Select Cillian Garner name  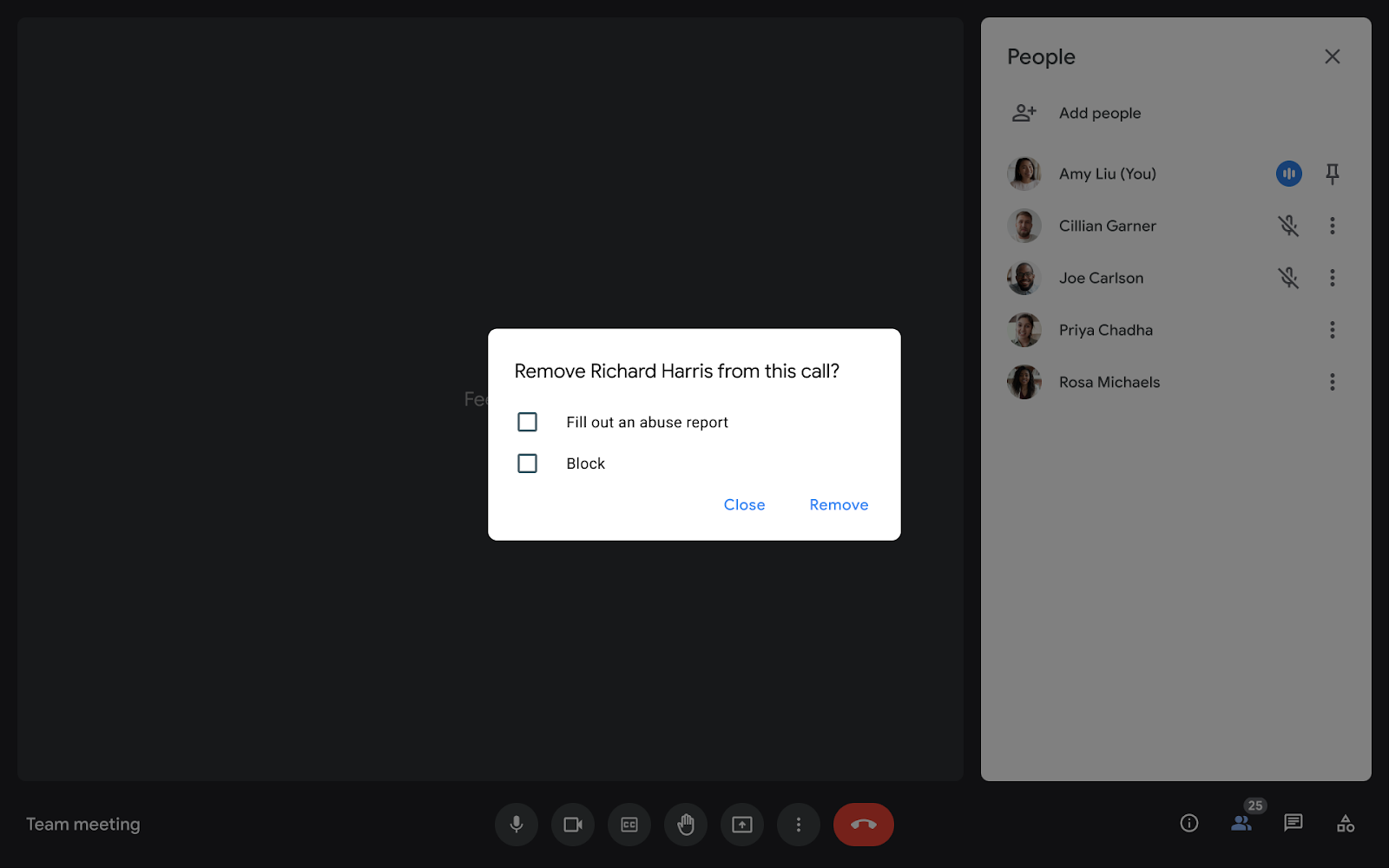pyautogui.click(x=1108, y=226)
